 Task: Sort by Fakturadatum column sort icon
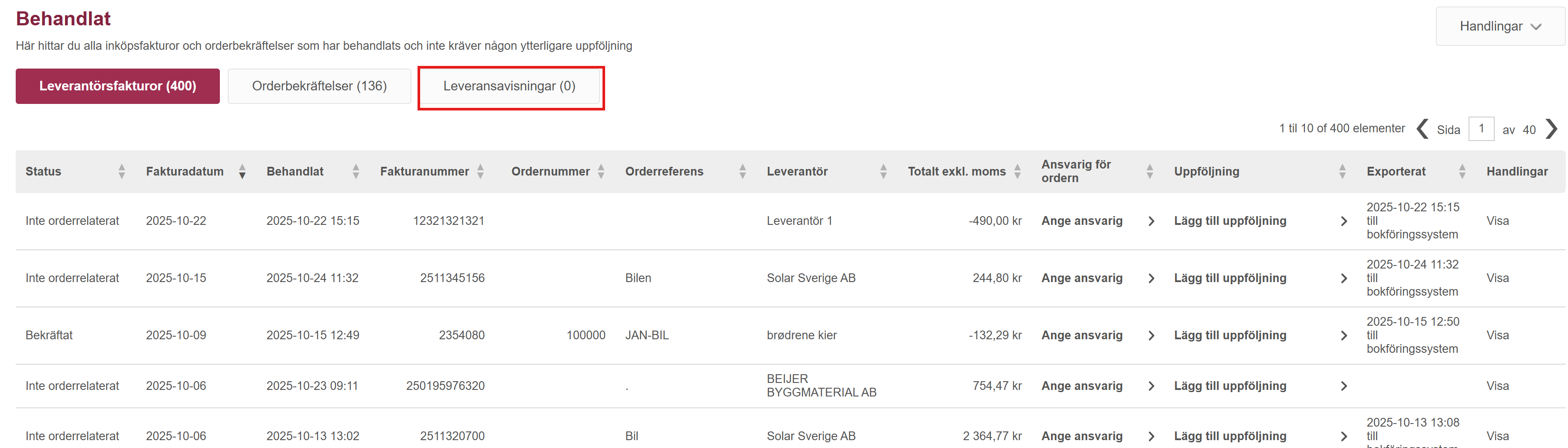coord(242,171)
